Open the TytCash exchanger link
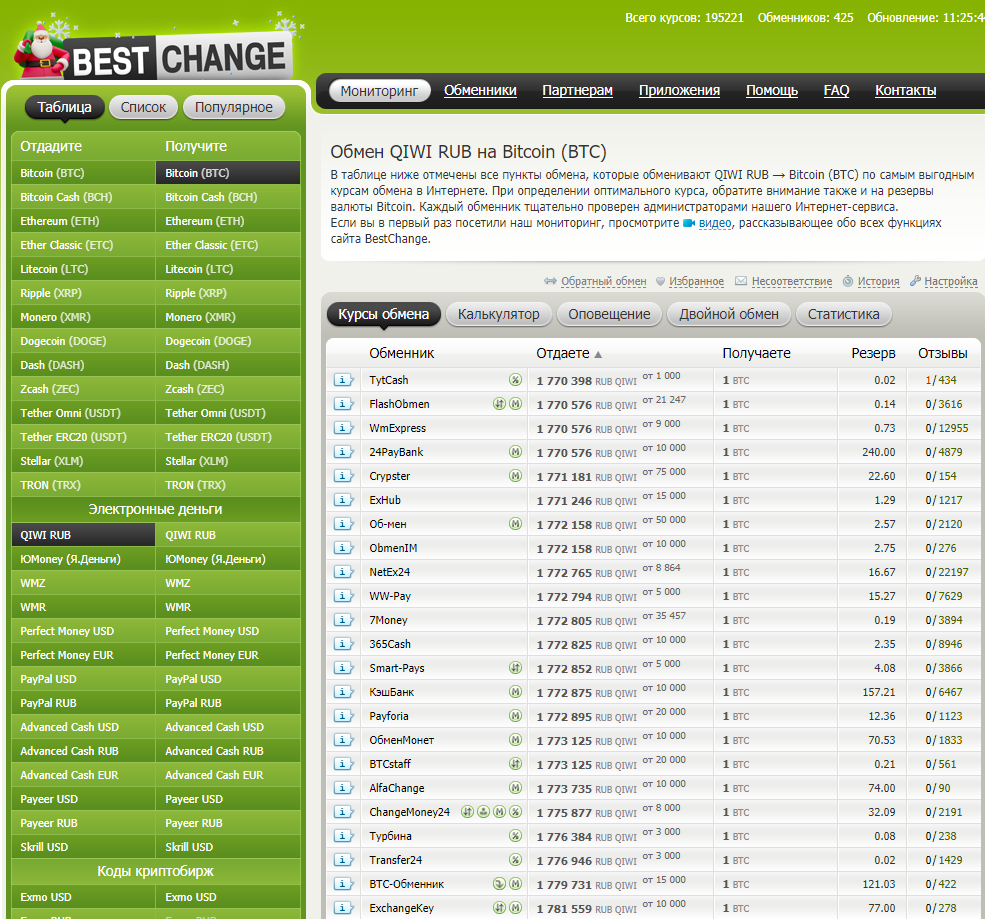Screen dimensions: 985x919 [389, 380]
